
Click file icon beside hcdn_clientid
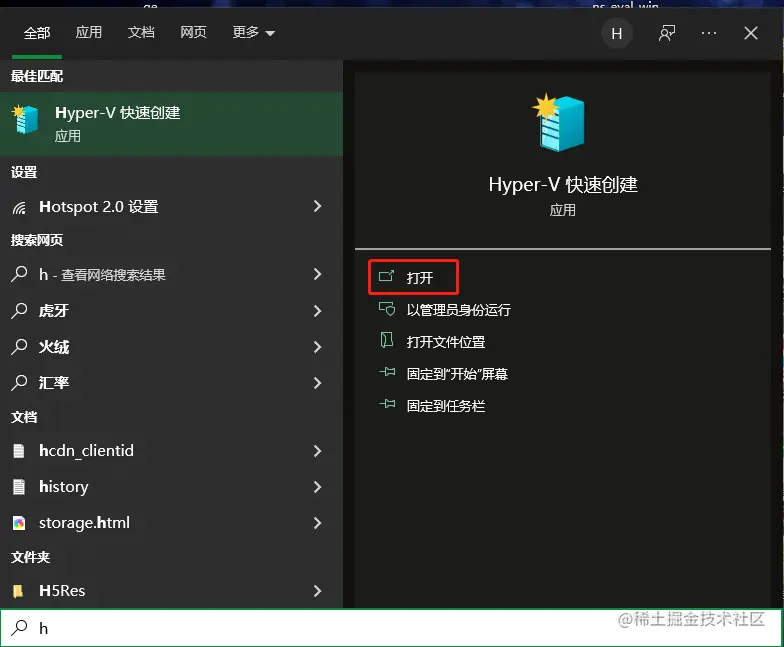pyautogui.click(x=18, y=451)
